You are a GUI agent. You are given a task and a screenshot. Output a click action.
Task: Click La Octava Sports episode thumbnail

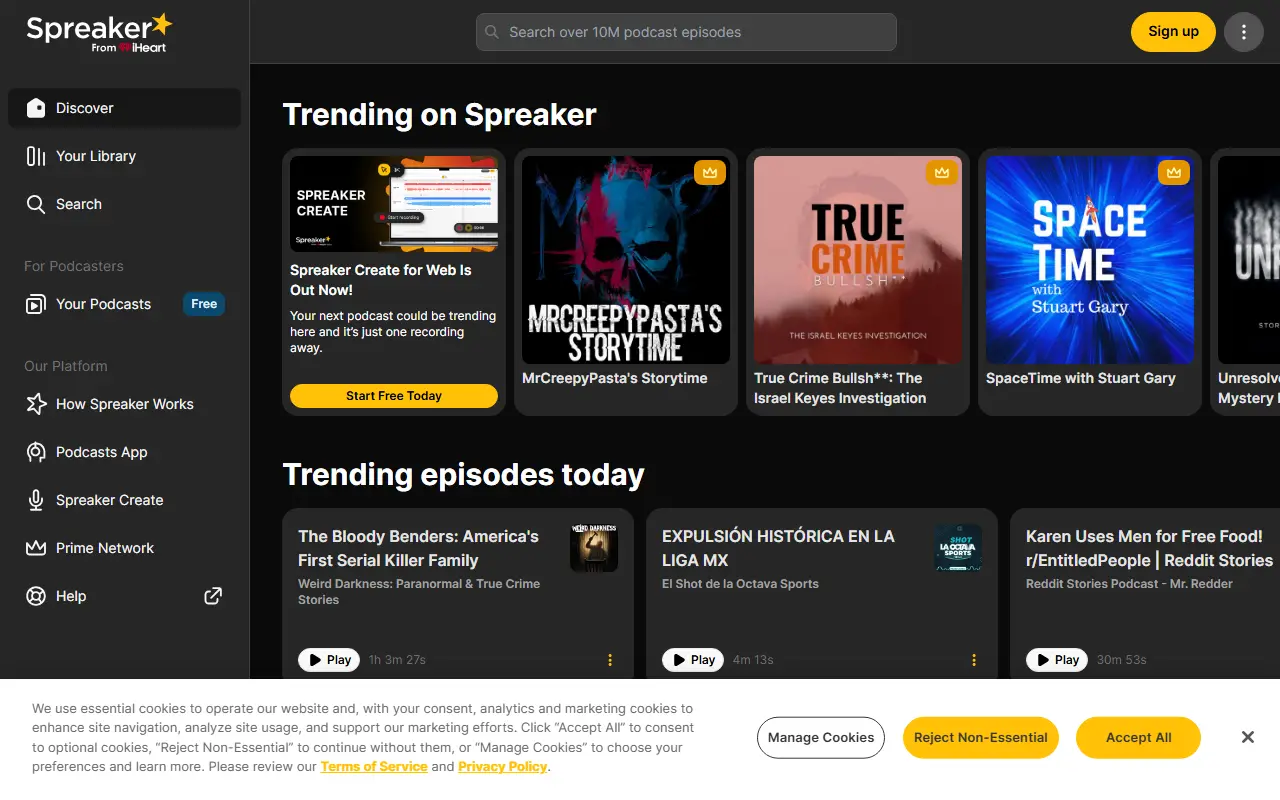tap(958, 548)
